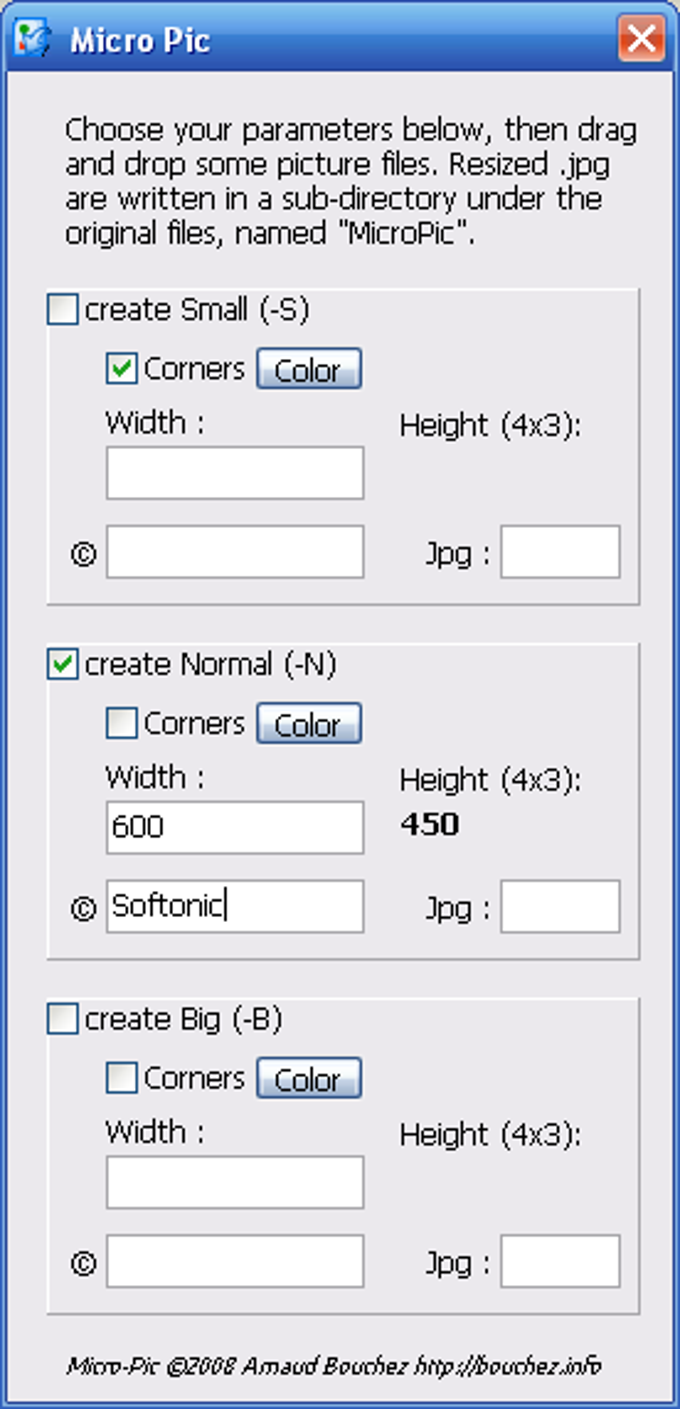The width and height of the screenshot is (680, 1409).
Task: Disable the create Normal (-N) checkbox
Action: 62,665
